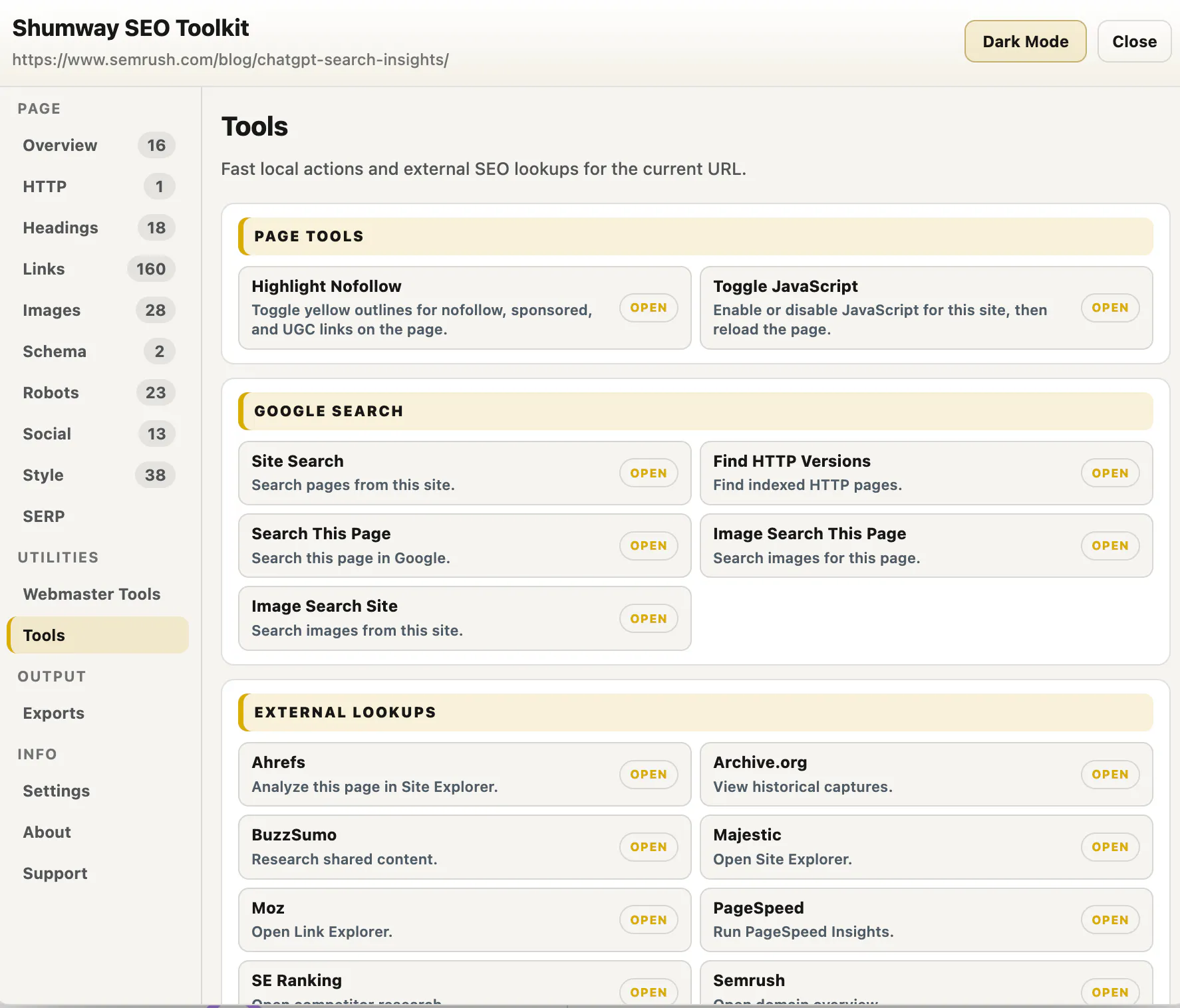The height and width of the screenshot is (1008, 1180).
Task: Show the Schema section
Action: point(98,351)
